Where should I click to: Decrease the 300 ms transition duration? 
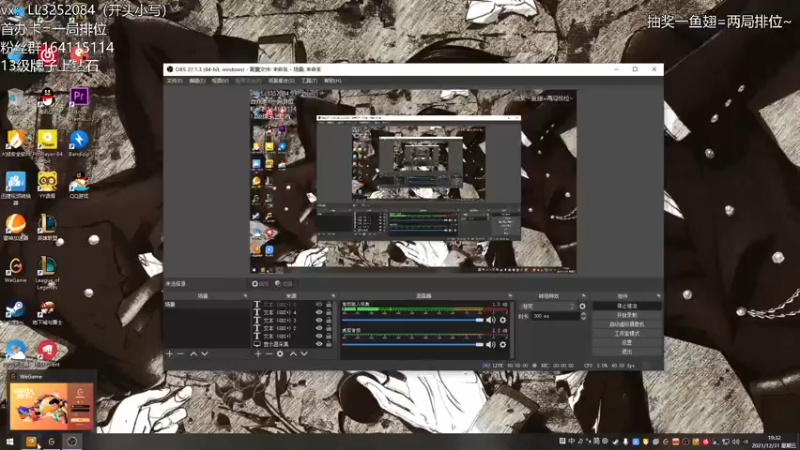click(583, 318)
